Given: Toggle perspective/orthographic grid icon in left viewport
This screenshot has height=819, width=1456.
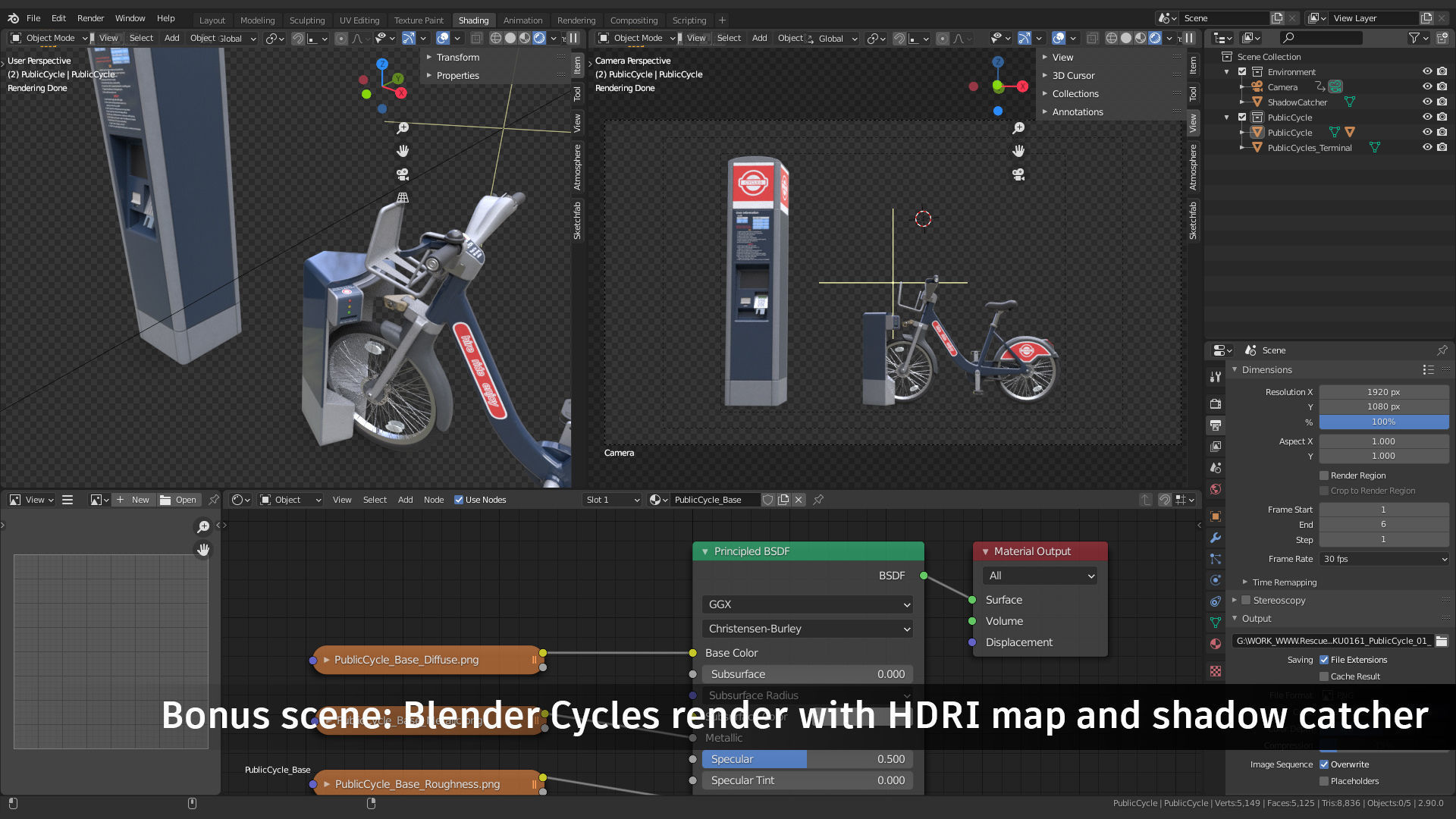Looking at the screenshot, I should pos(403,197).
